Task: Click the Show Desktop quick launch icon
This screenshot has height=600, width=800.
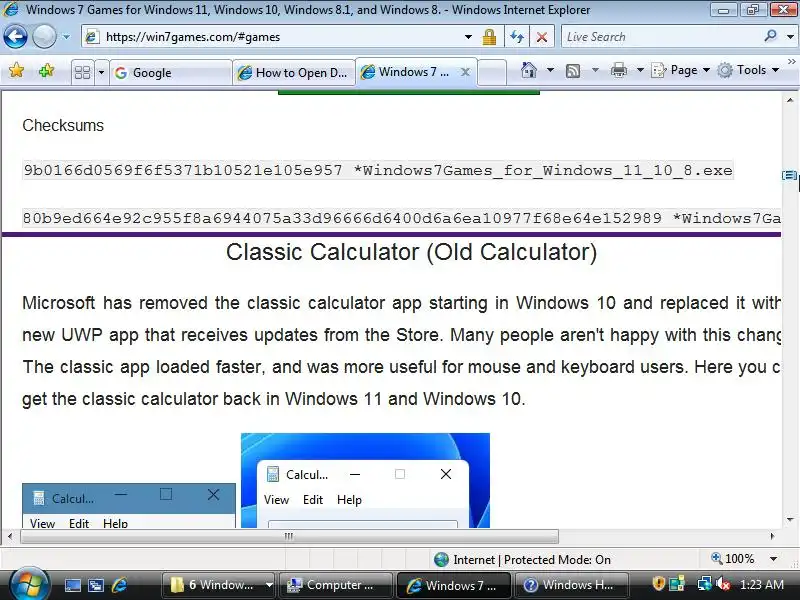Action: pos(72,585)
